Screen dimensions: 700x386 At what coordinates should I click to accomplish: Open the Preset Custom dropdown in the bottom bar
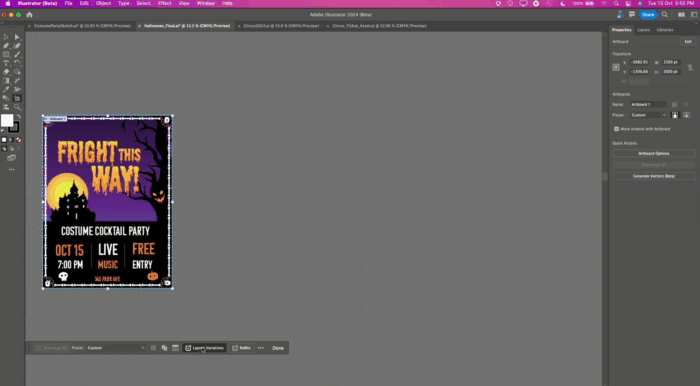116,348
